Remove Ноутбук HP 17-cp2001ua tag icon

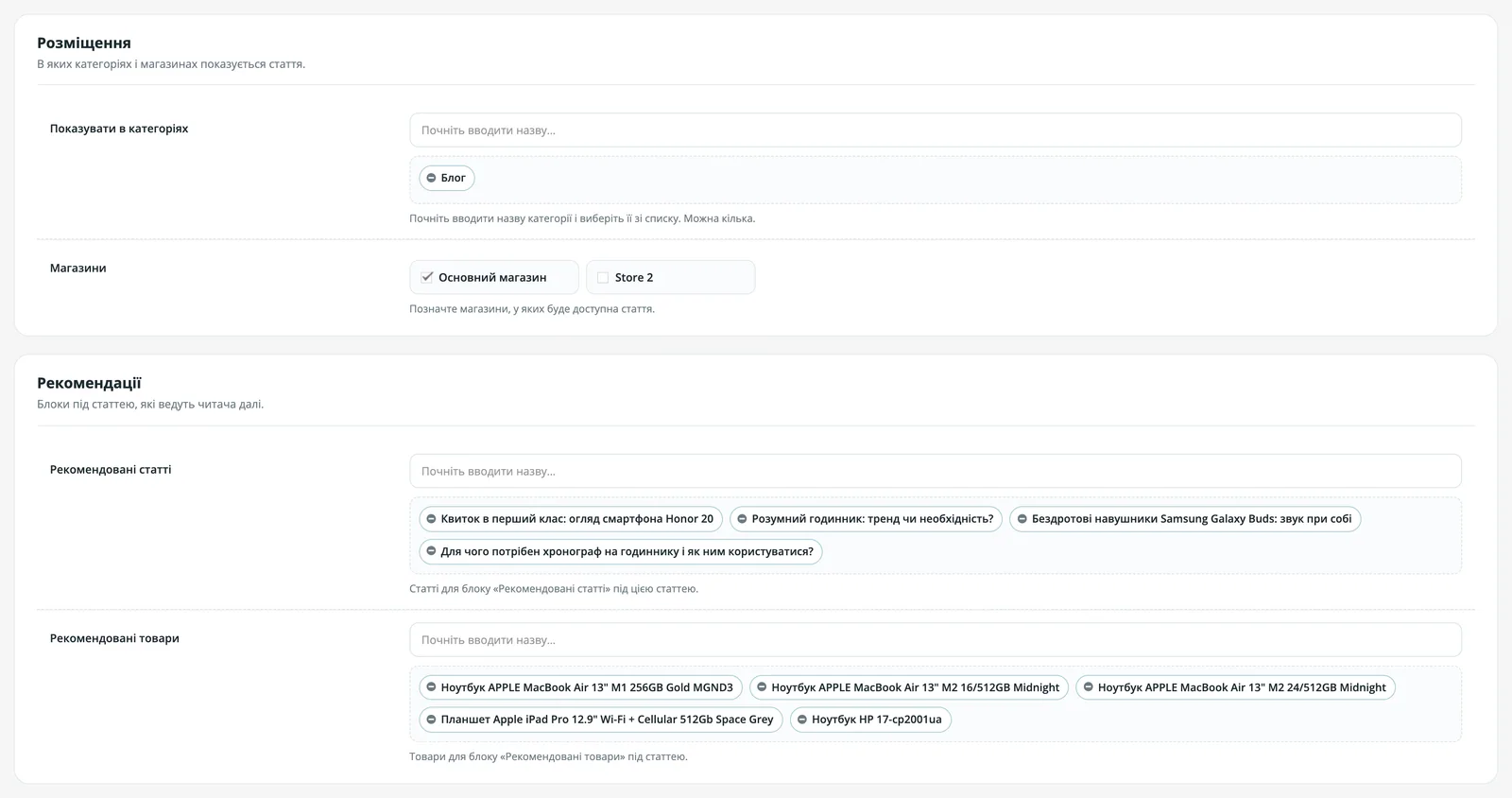[x=801, y=720]
